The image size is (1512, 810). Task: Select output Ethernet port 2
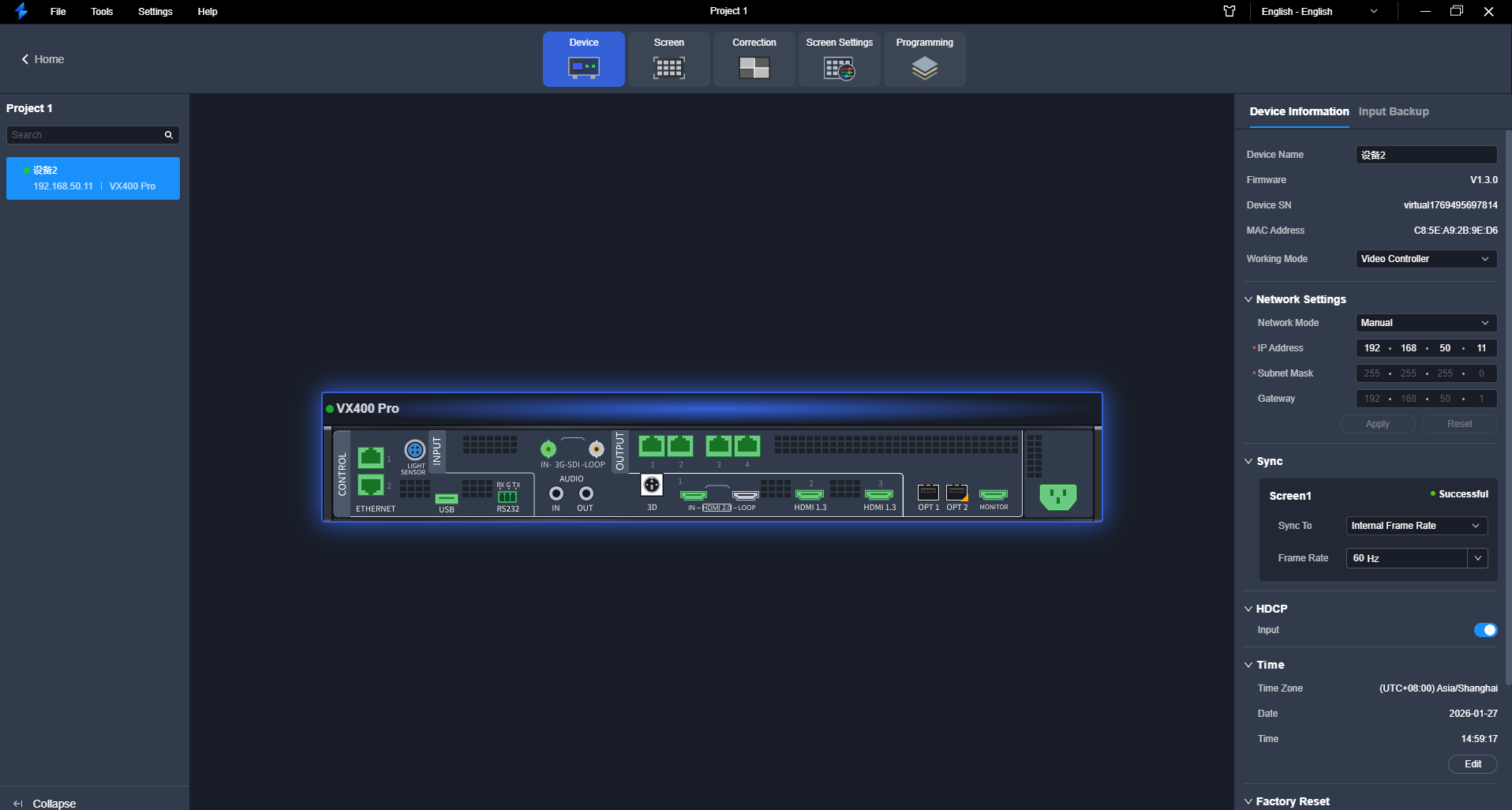tap(680, 446)
